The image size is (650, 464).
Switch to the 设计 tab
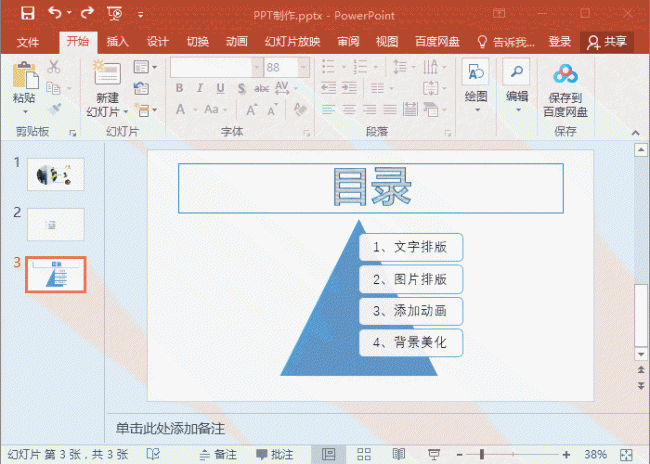tap(158, 41)
